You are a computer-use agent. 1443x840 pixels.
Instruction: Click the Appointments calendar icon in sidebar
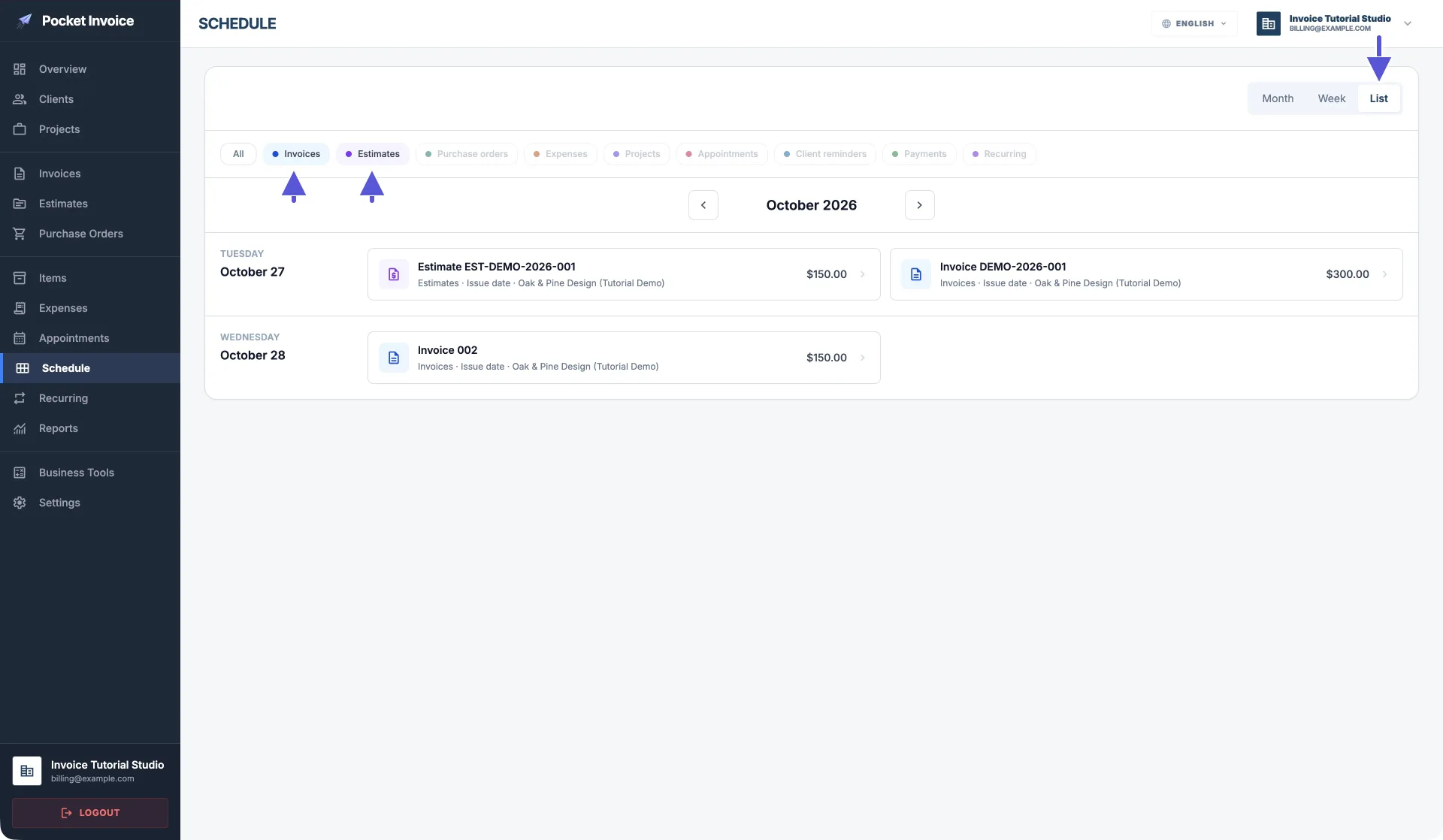tap(20, 338)
